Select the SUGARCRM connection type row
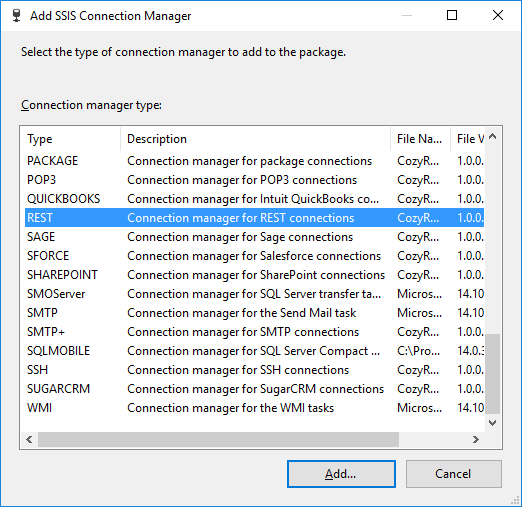Screen dimensions: 522x507 point(254,389)
